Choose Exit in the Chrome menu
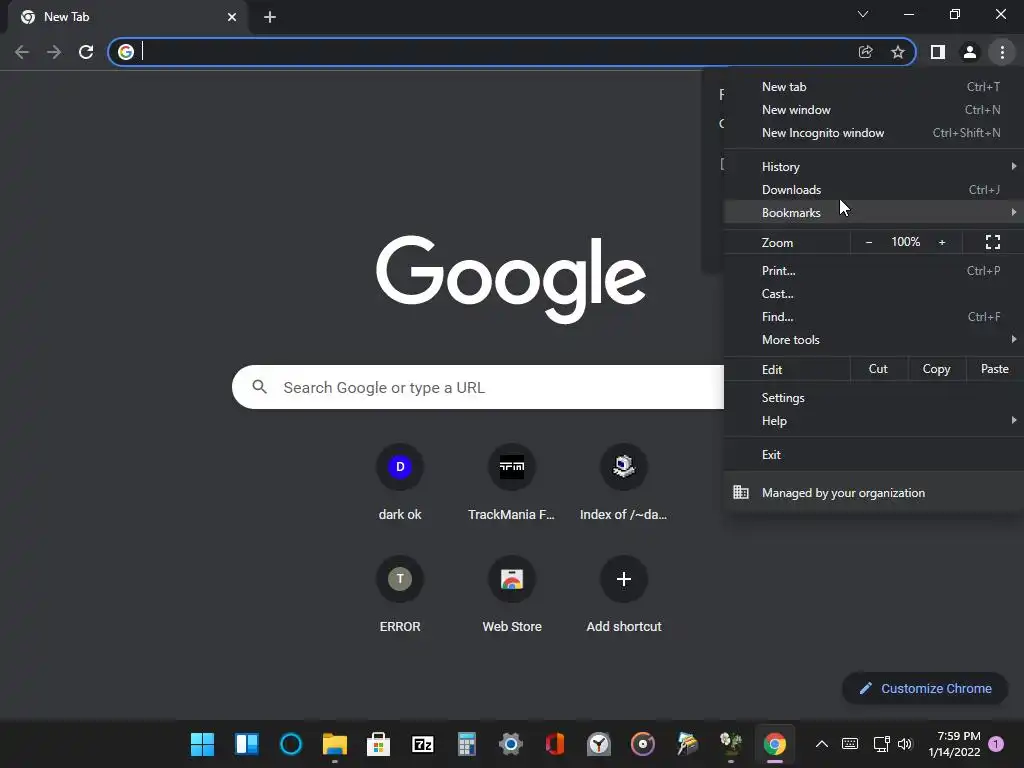This screenshot has height=768, width=1024. pyautogui.click(x=874, y=455)
